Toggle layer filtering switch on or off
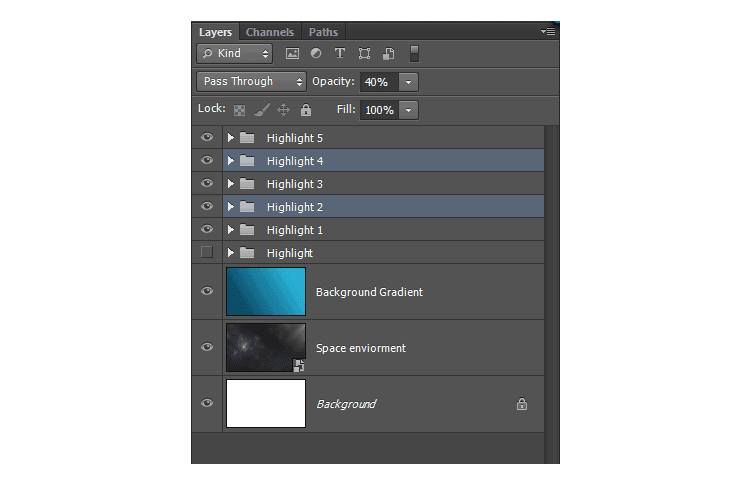 414,54
